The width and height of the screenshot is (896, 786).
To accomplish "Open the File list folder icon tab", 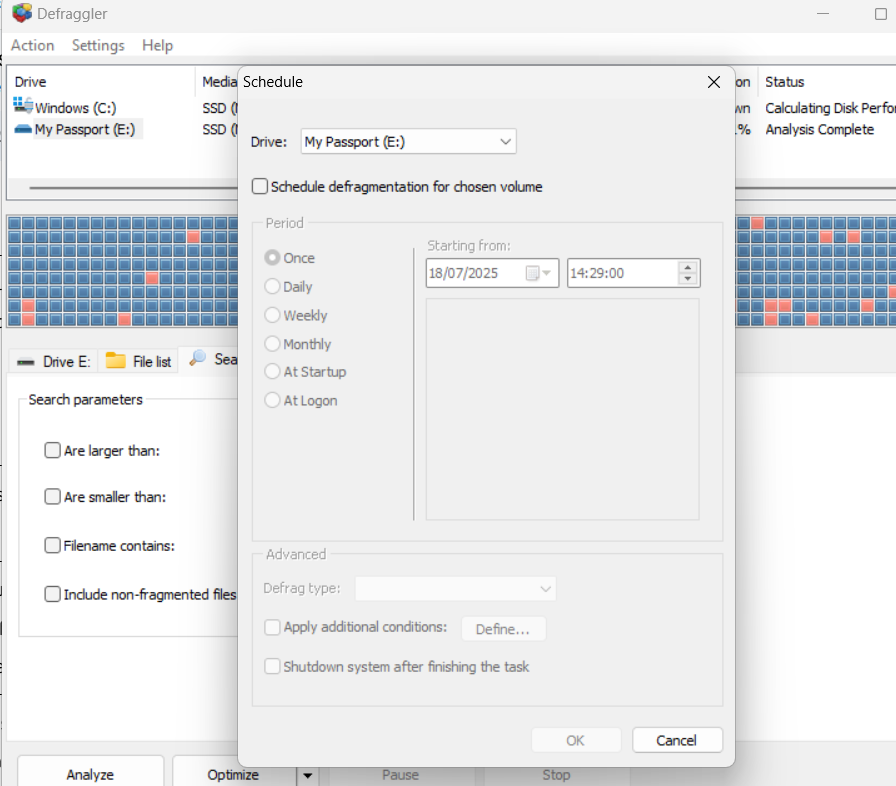I will 116,361.
